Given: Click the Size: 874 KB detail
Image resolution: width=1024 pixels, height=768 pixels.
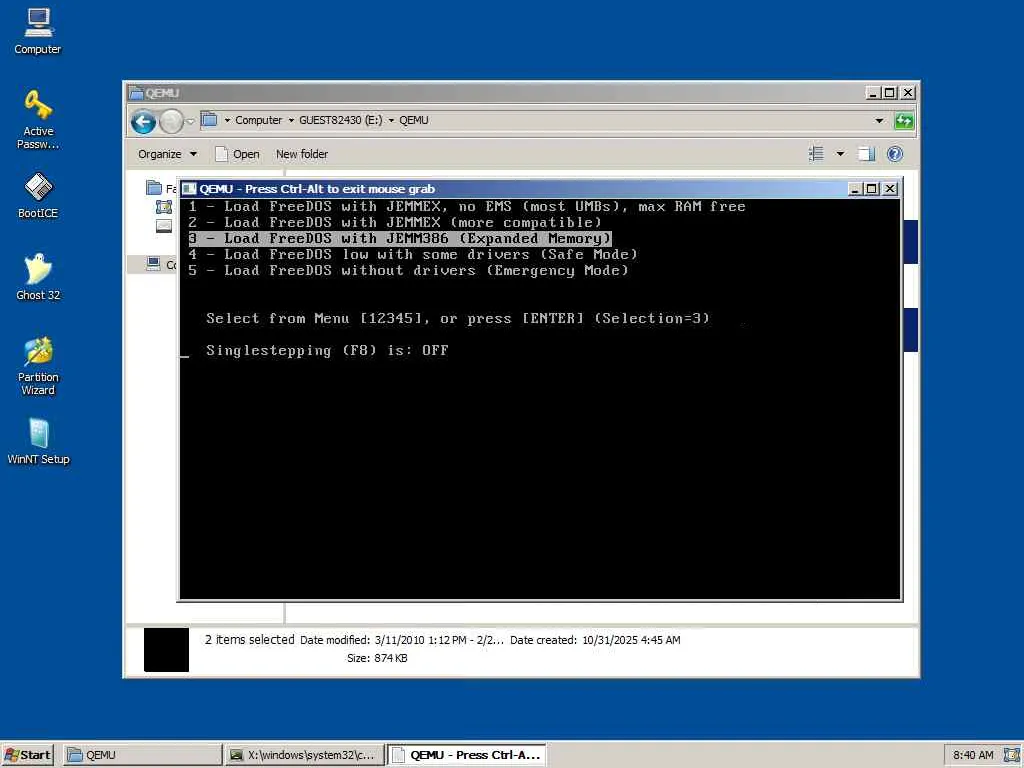Looking at the screenshot, I should 377,658.
